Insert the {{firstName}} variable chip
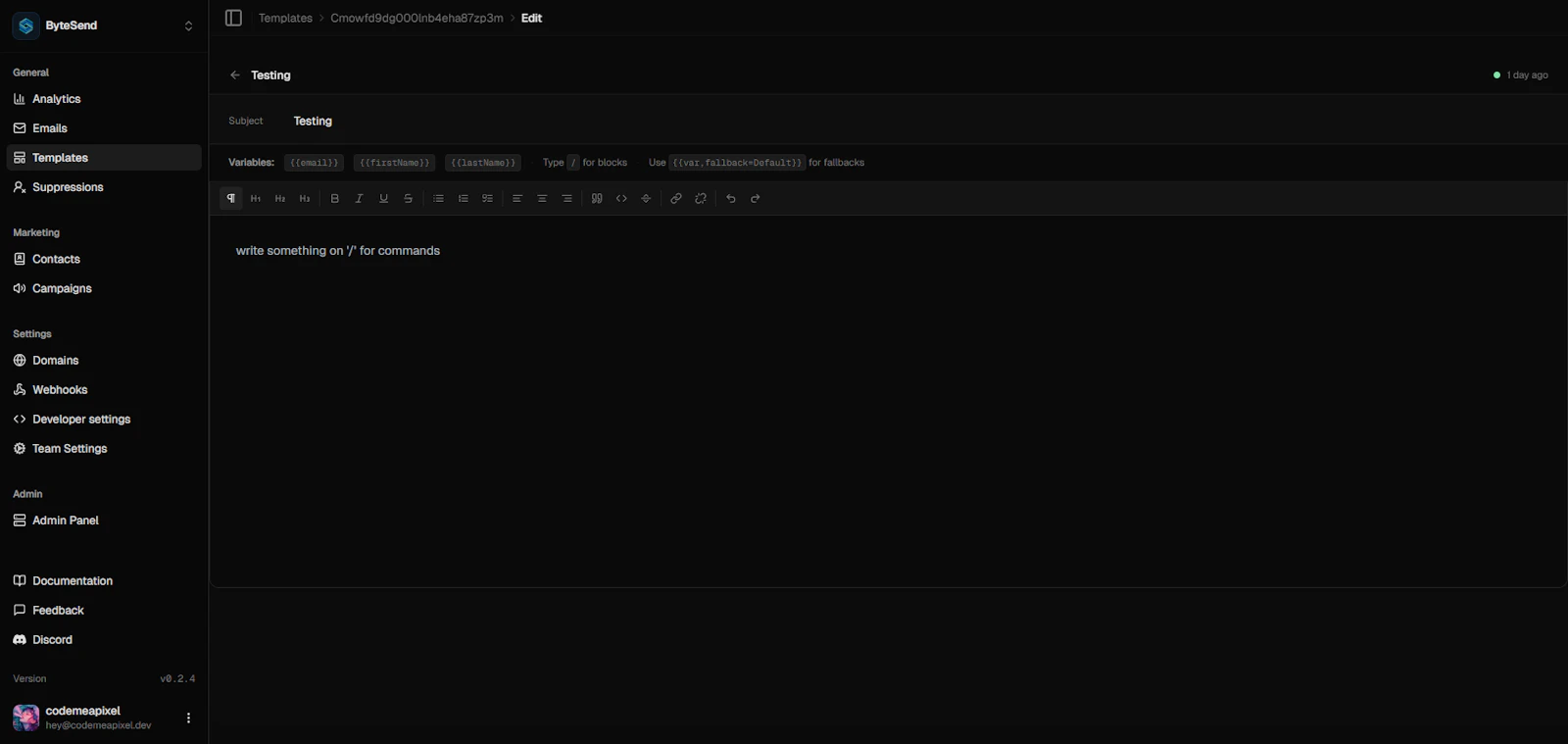Viewport: 1568px width, 744px height. pos(394,163)
